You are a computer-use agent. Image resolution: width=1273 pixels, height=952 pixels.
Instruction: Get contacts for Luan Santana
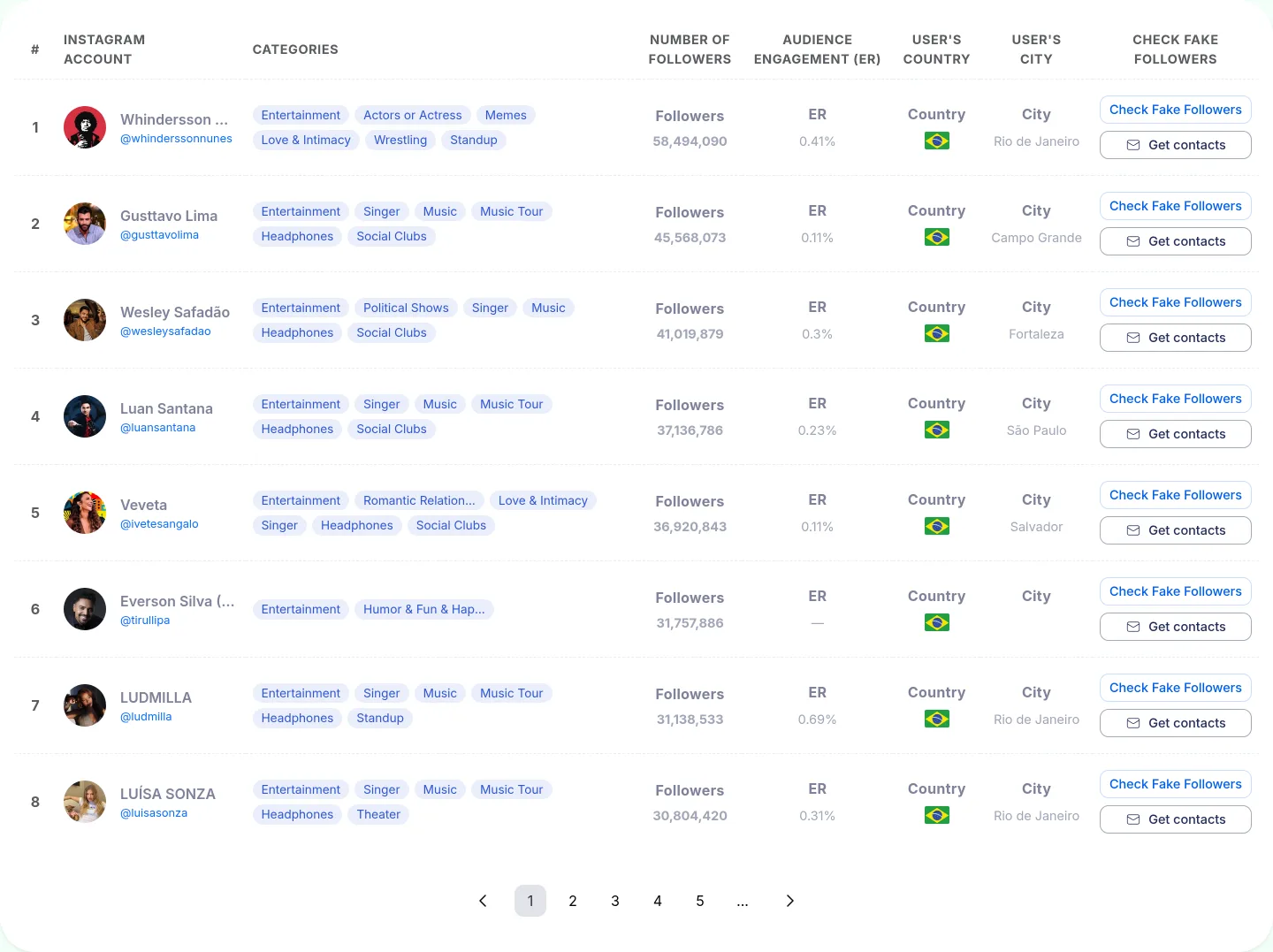click(1176, 434)
